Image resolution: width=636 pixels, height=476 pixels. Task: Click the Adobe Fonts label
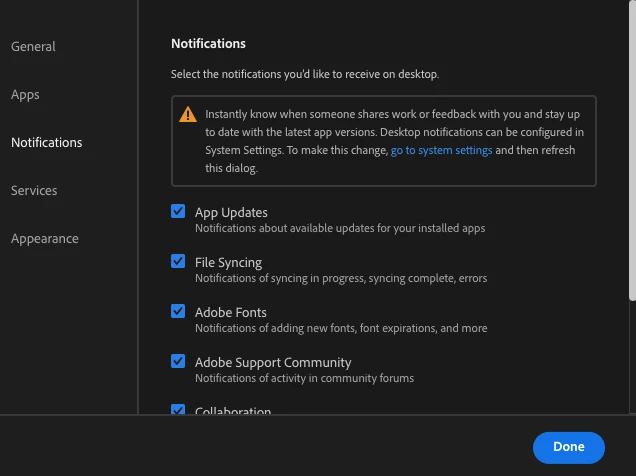tap(231, 313)
